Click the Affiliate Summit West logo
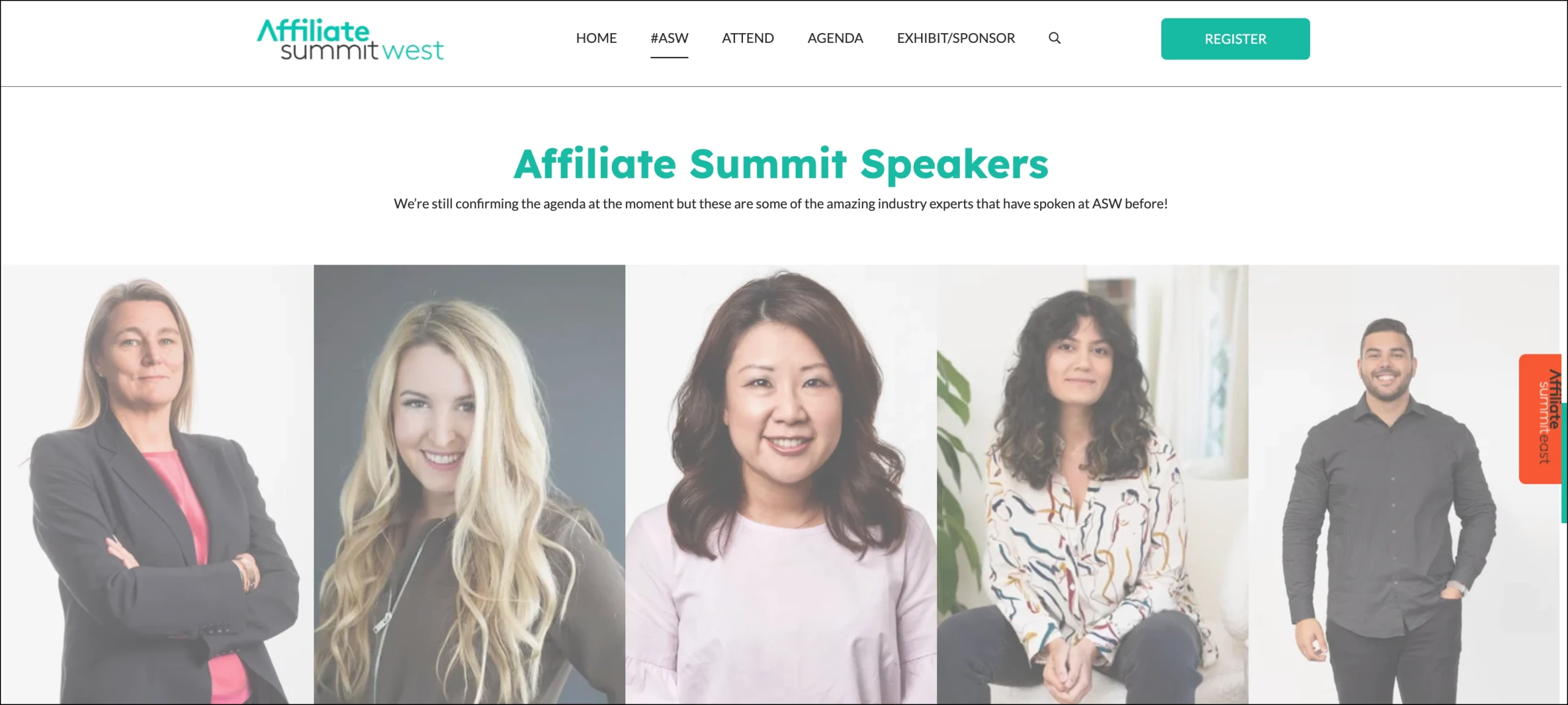Image resolution: width=1568 pixels, height=705 pixels. coord(350,40)
